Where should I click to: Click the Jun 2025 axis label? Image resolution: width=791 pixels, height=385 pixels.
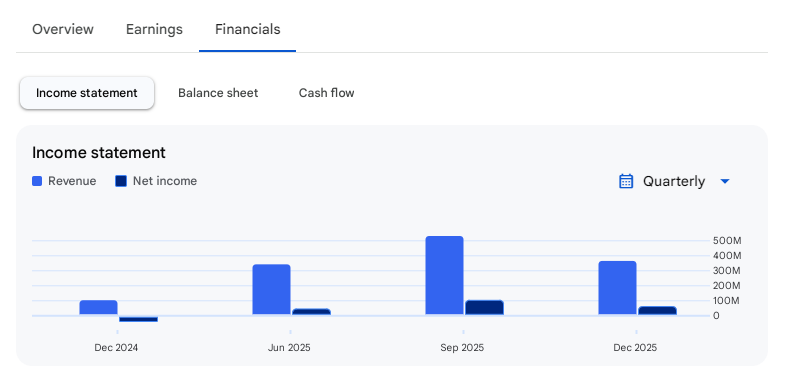[x=289, y=348]
